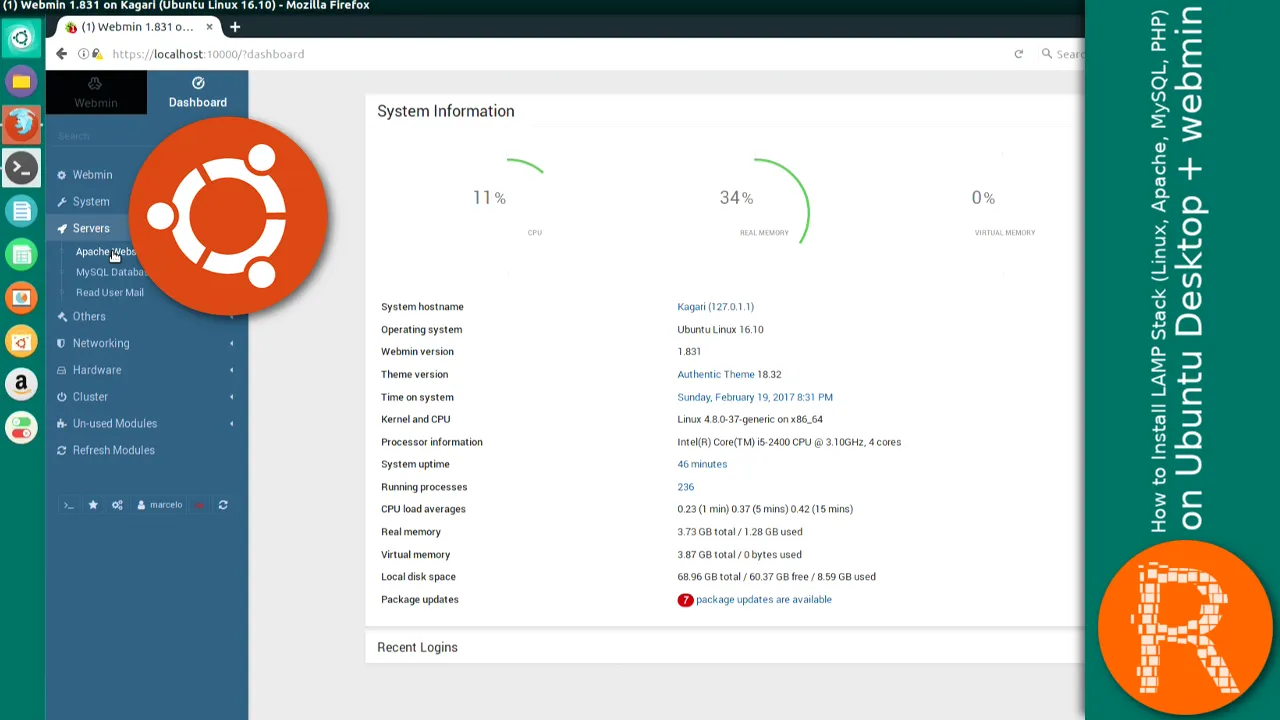Select '3.73 GB total / 1.28 GB used'
The height and width of the screenshot is (720, 1280).
click(x=740, y=532)
